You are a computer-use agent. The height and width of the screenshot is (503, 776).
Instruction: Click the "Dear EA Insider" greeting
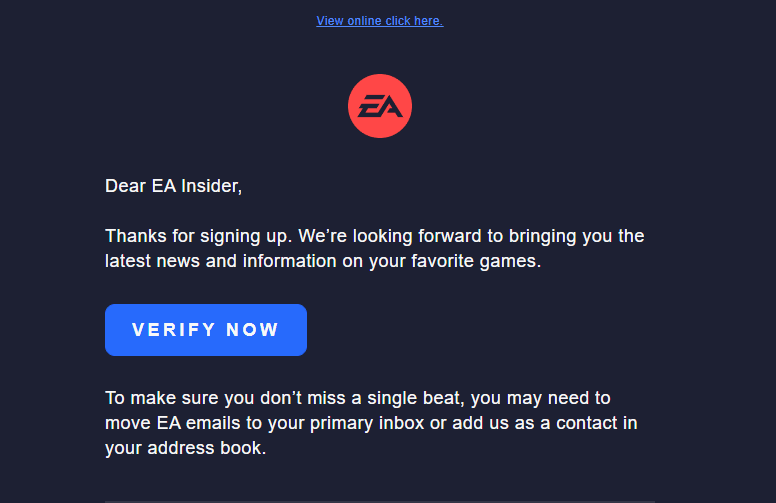173,185
